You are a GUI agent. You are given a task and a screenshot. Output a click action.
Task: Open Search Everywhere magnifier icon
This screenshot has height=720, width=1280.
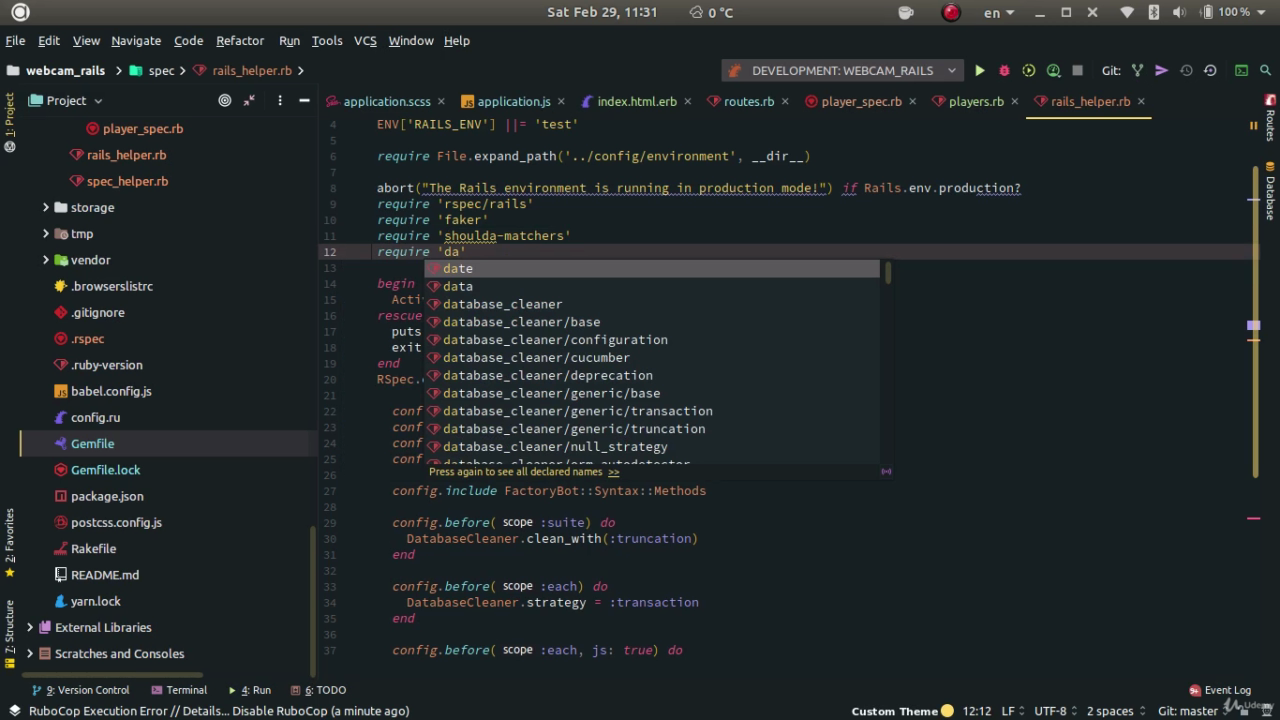[1265, 71]
